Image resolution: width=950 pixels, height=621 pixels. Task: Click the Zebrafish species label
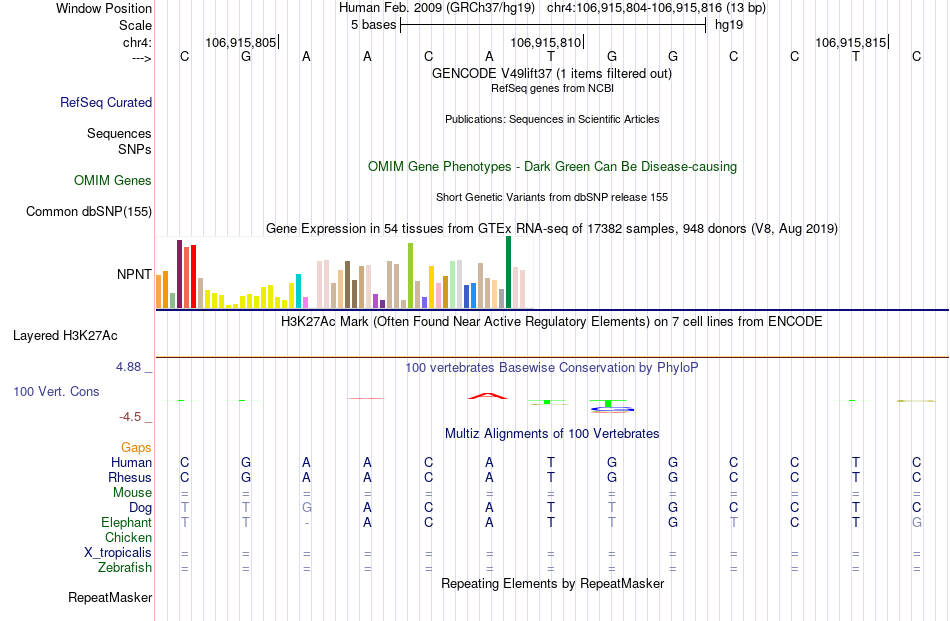125,568
